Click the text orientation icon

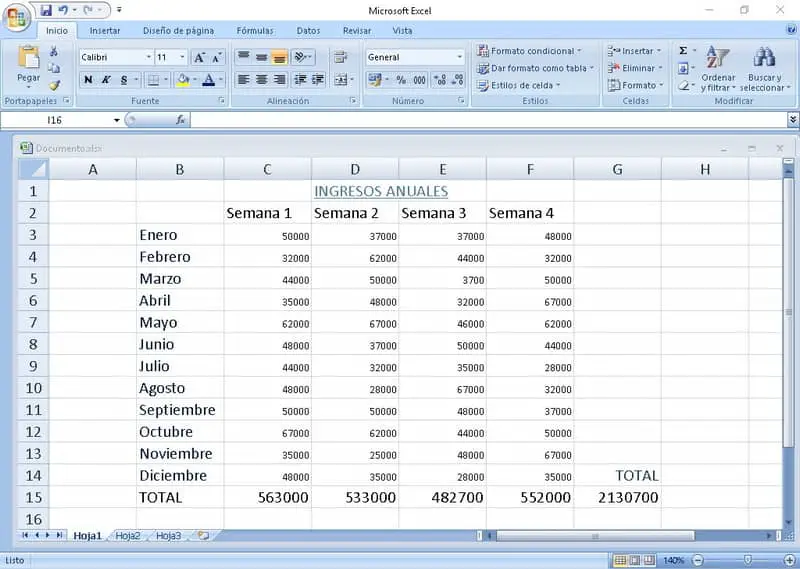point(301,57)
